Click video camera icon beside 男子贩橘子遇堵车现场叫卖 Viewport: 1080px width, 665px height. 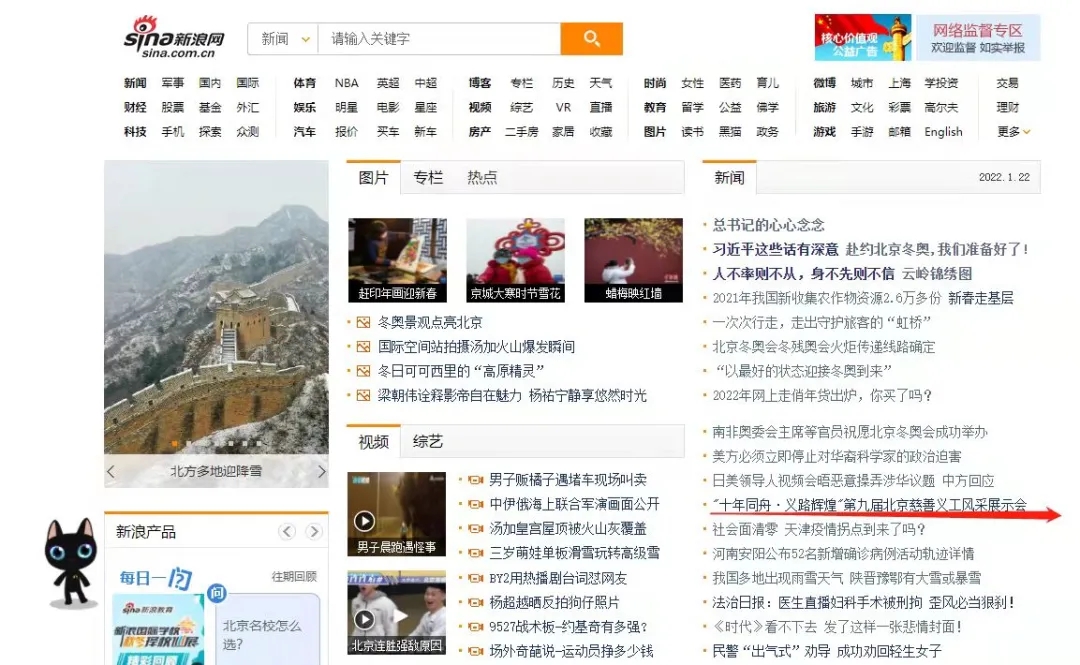[475, 480]
